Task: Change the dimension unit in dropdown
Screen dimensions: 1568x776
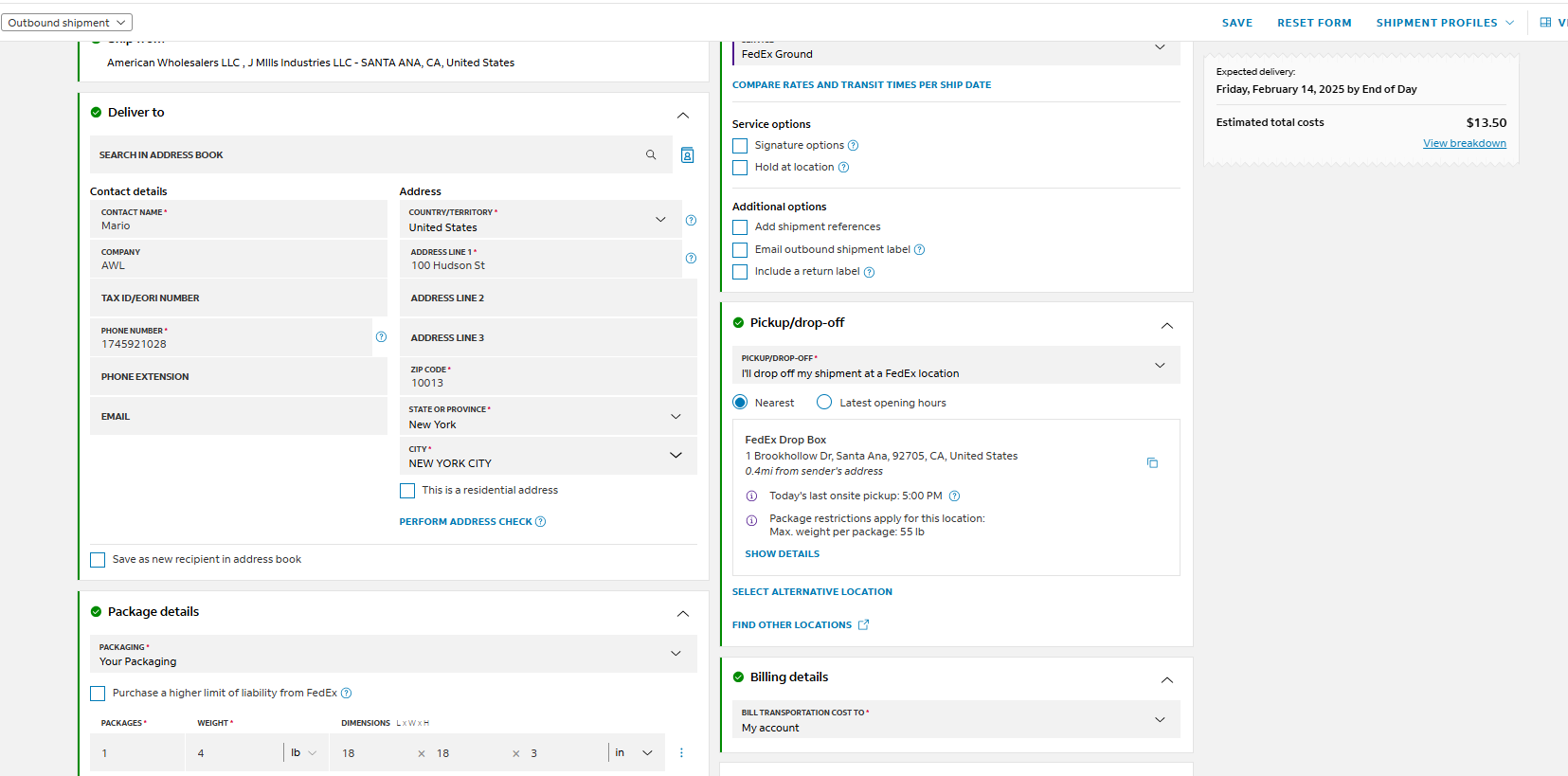Action: [634, 753]
